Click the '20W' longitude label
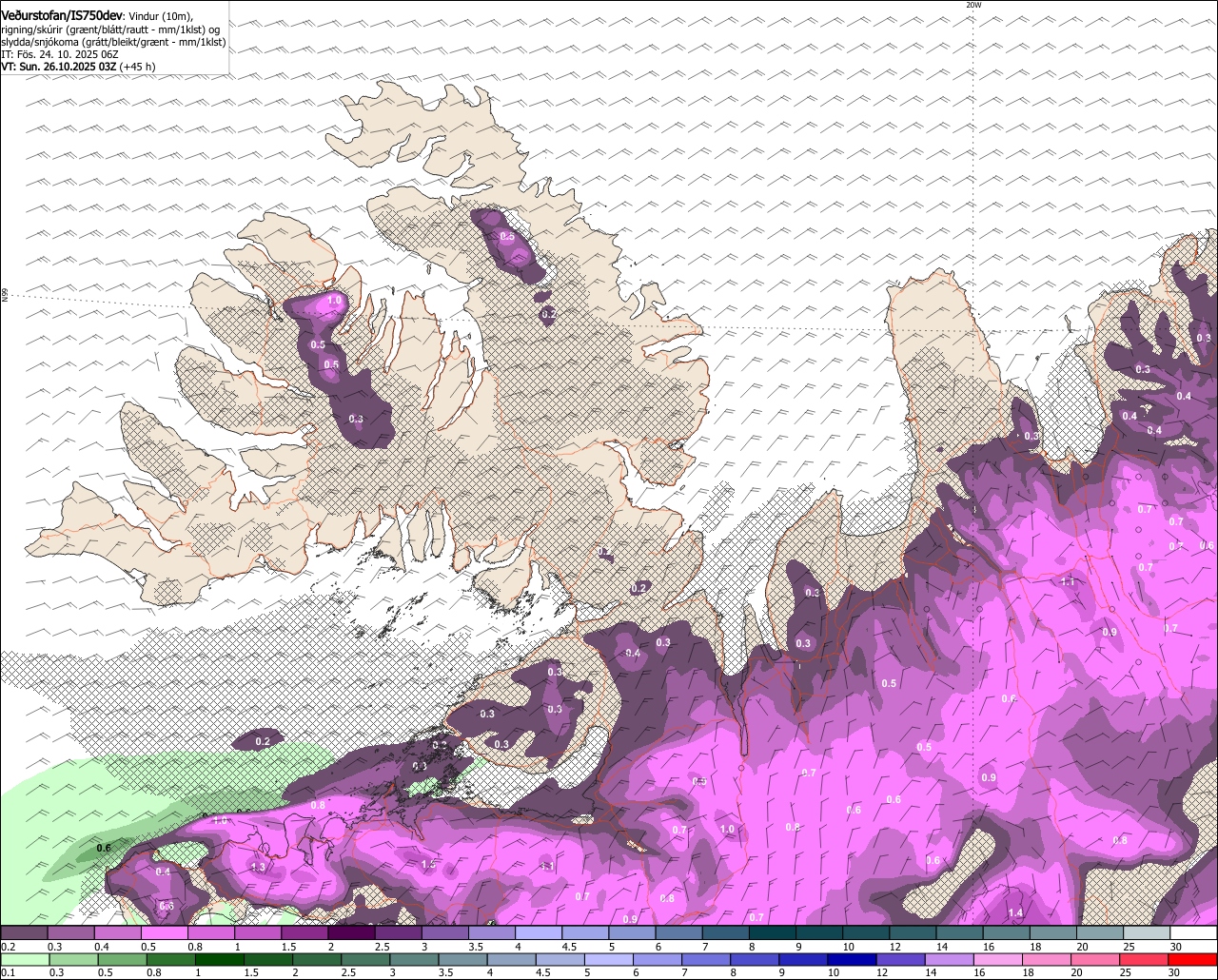 972,5
